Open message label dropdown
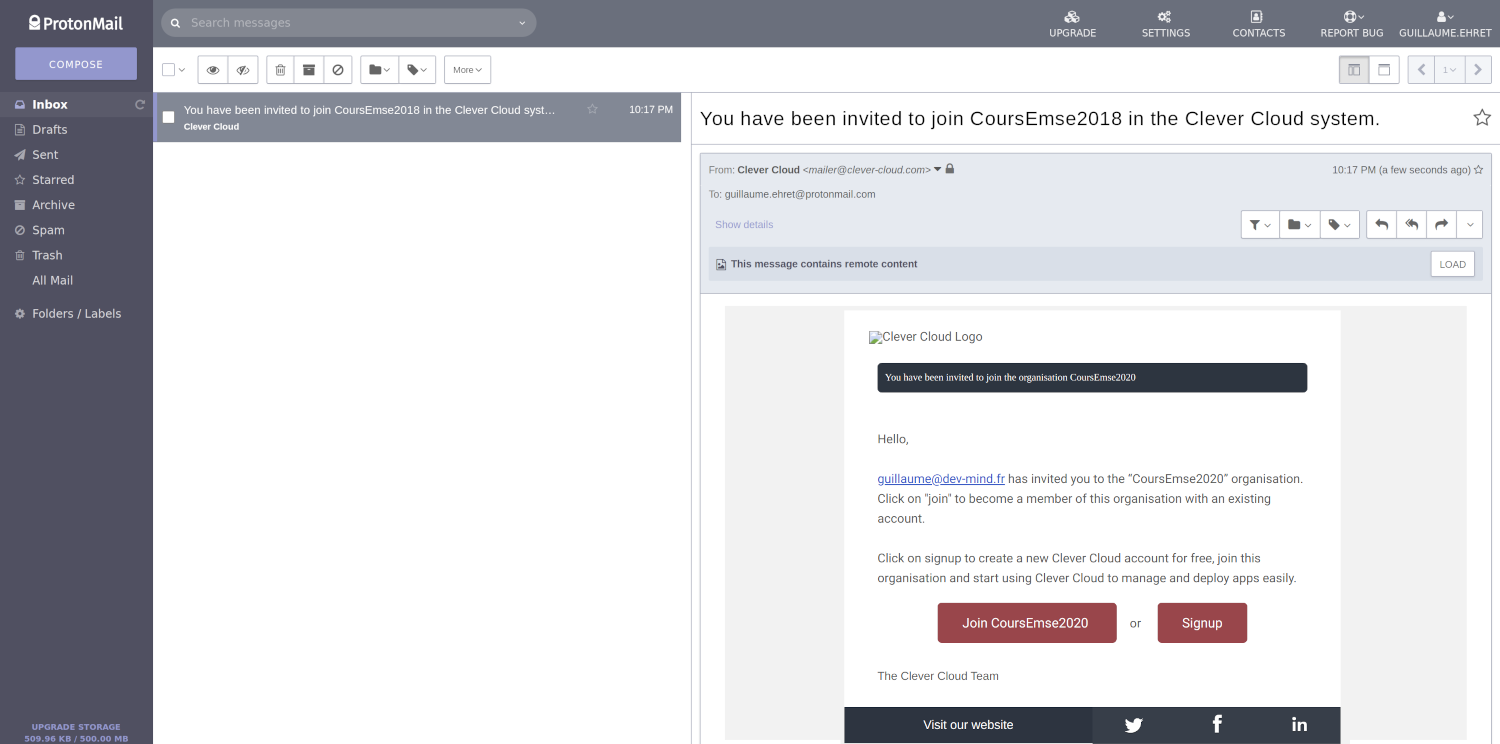Screen dimensions: 1500x744 pyautogui.click(x=1340, y=225)
